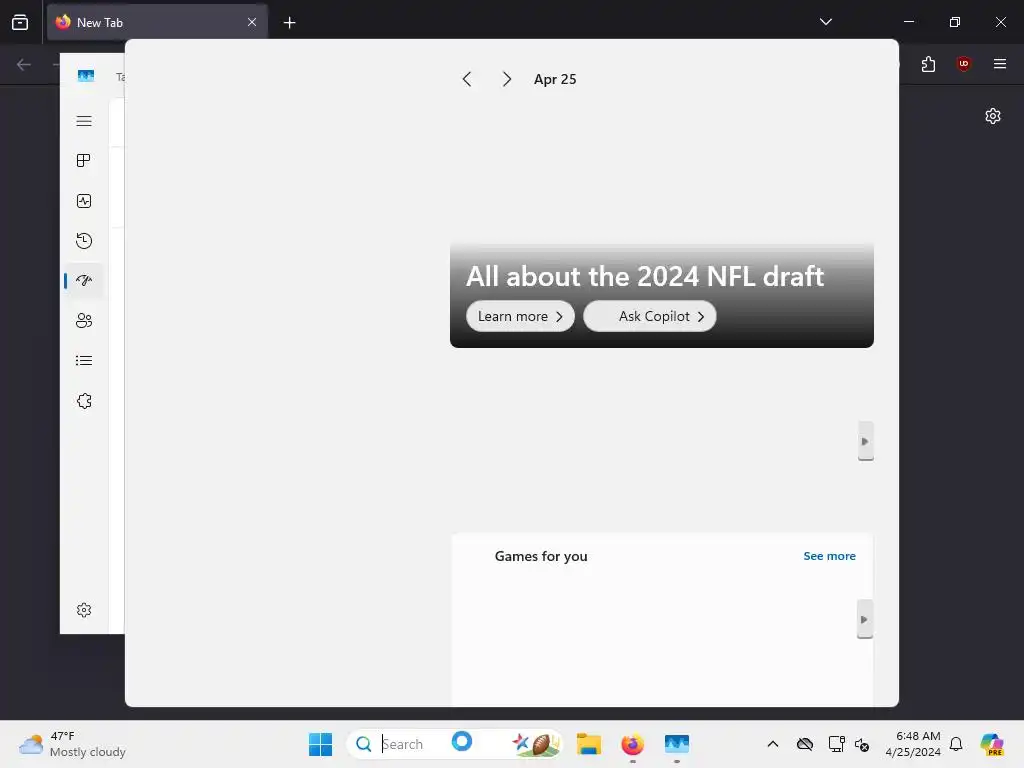Click the next arrow beside the news carousel

[865, 441]
